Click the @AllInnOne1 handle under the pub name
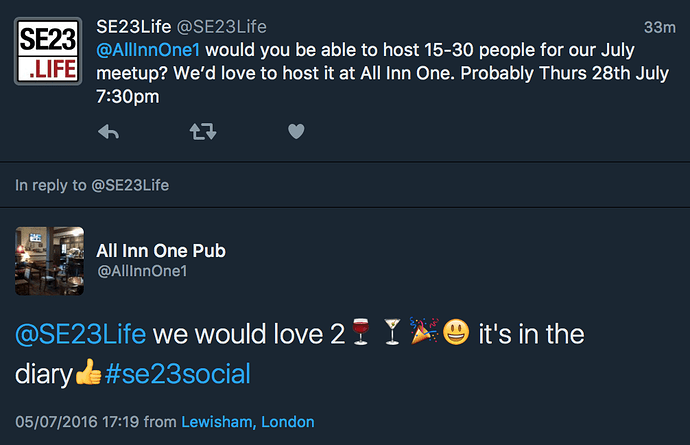Screen dimensions: 690x445 [141, 271]
